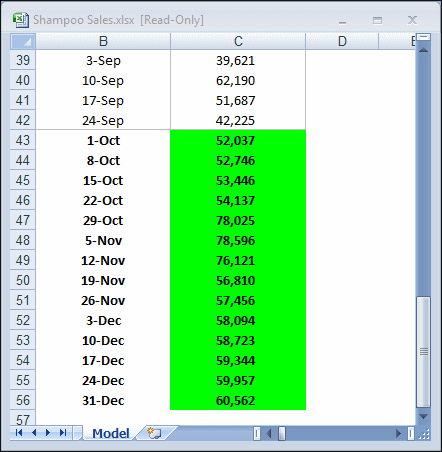Select green cell showing 58,723

pyautogui.click(x=238, y=340)
